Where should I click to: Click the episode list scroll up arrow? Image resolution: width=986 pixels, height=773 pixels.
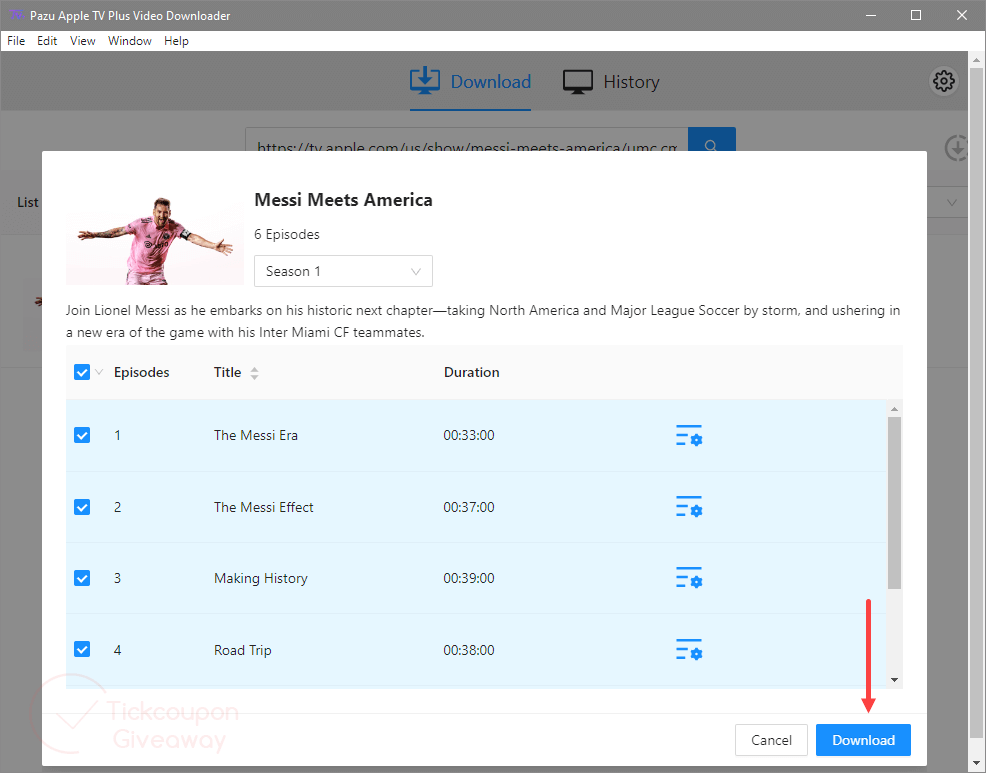tap(894, 409)
